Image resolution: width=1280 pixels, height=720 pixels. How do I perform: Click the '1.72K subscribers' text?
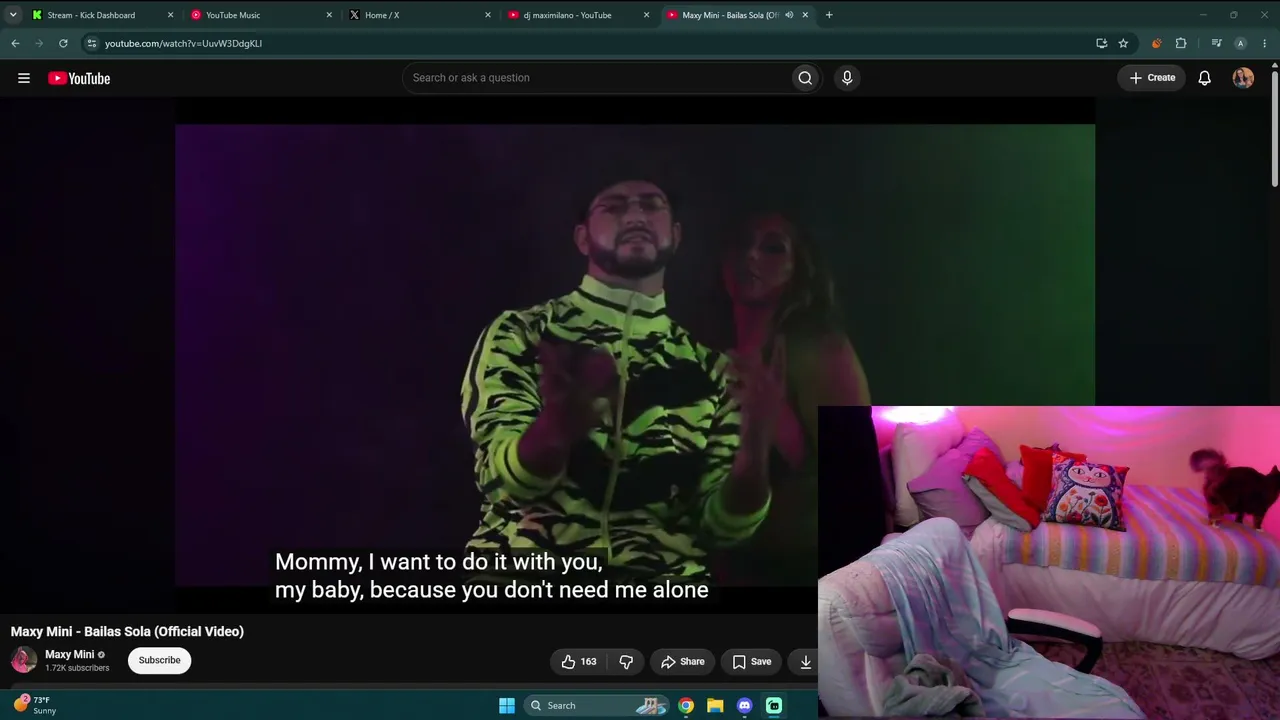coord(77,668)
